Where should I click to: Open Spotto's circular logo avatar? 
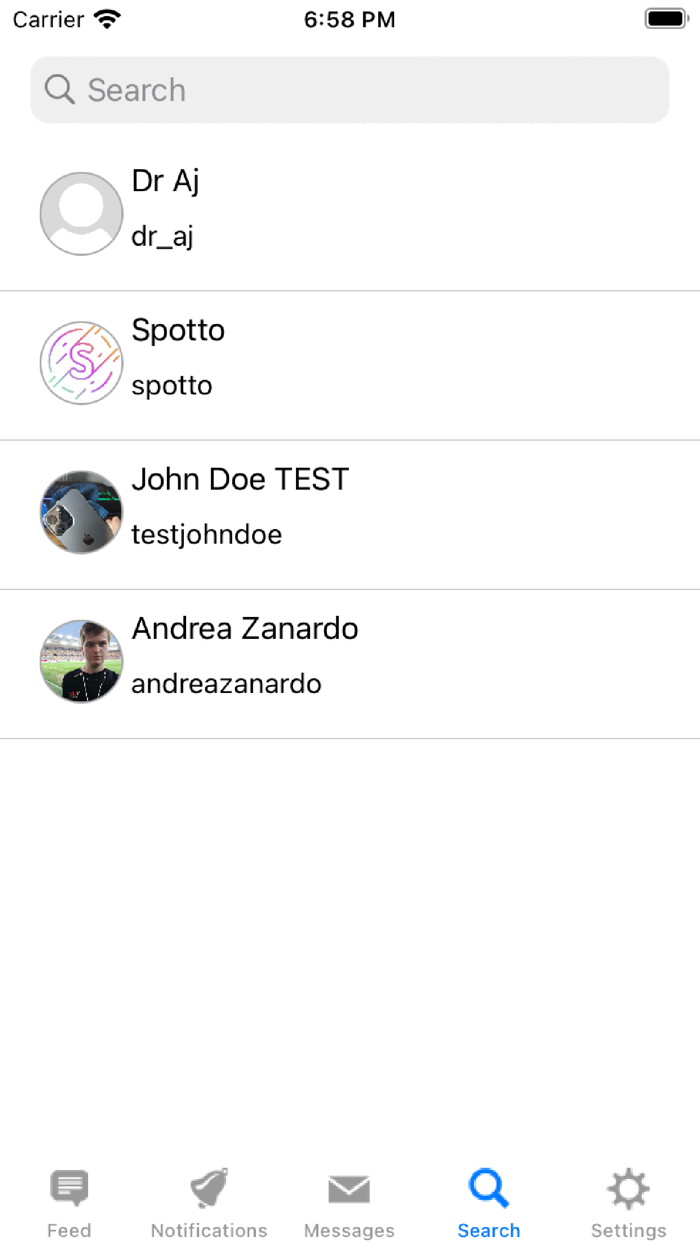pyautogui.click(x=81, y=362)
